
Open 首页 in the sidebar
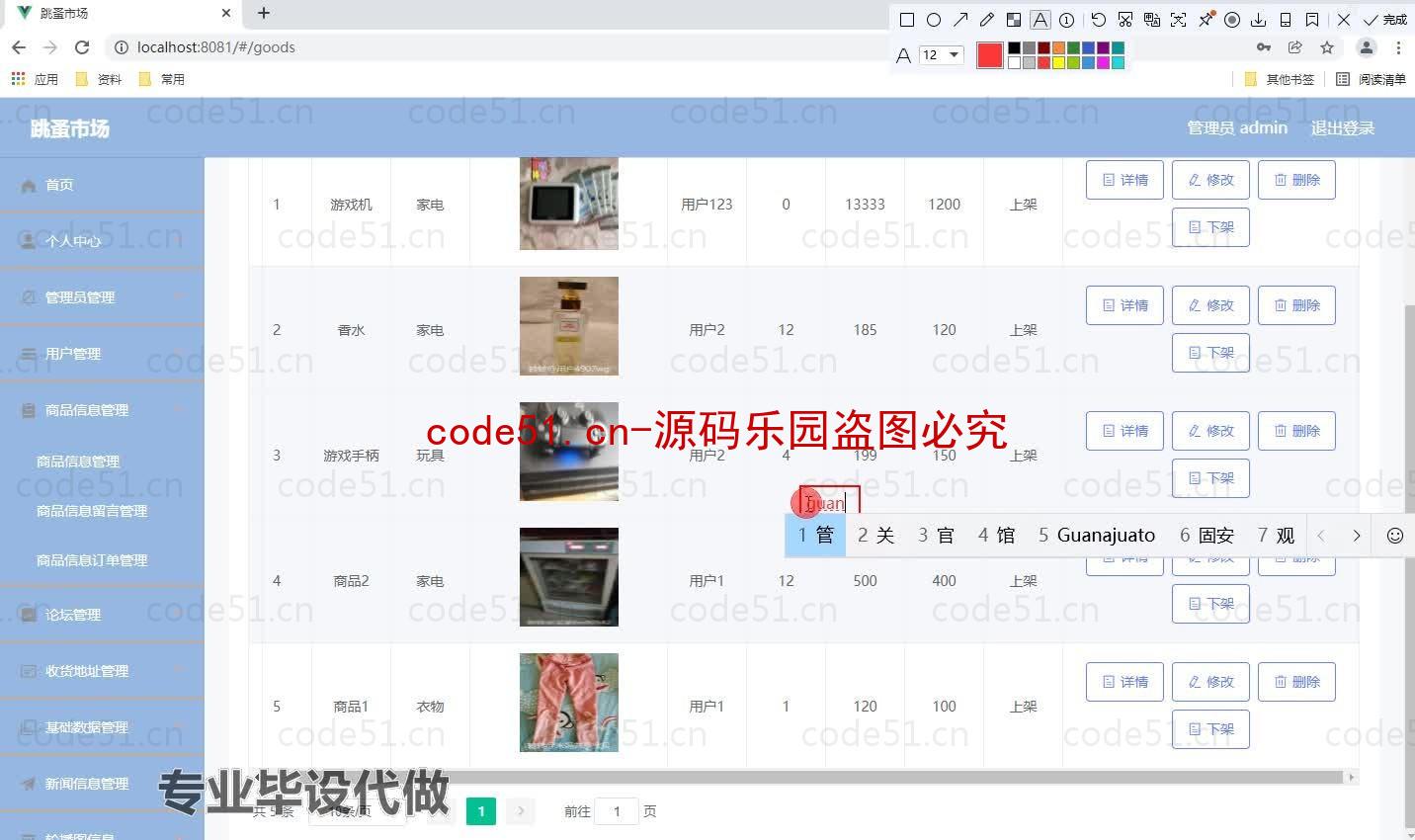[x=102, y=185]
